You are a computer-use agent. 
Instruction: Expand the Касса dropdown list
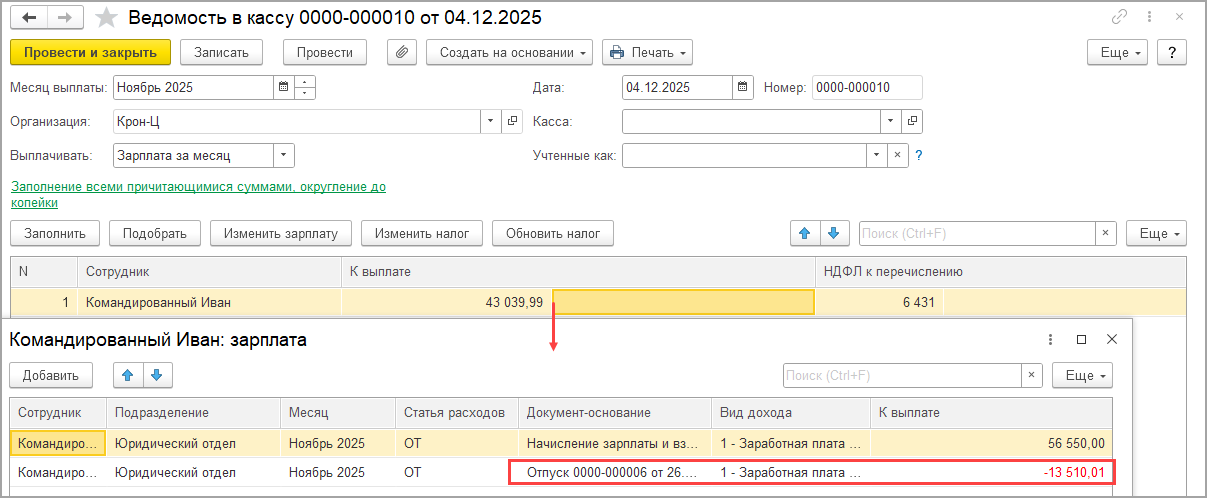pyautogui.click(x=891, y=121)
